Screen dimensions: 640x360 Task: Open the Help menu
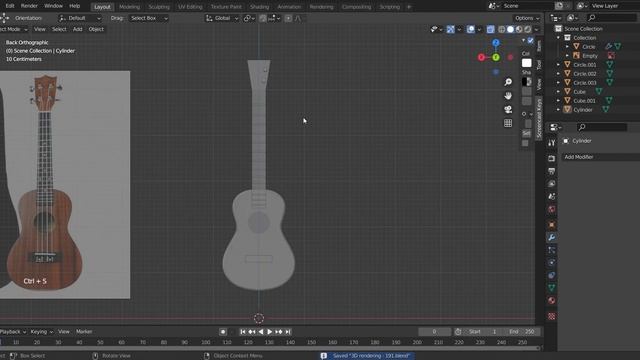tap(75, 6)
